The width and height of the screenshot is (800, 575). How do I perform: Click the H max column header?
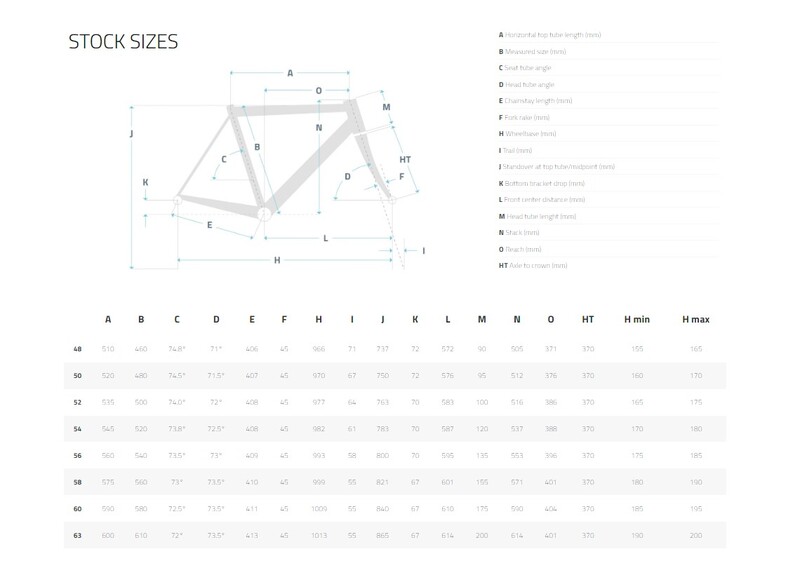tap(696, 319)
